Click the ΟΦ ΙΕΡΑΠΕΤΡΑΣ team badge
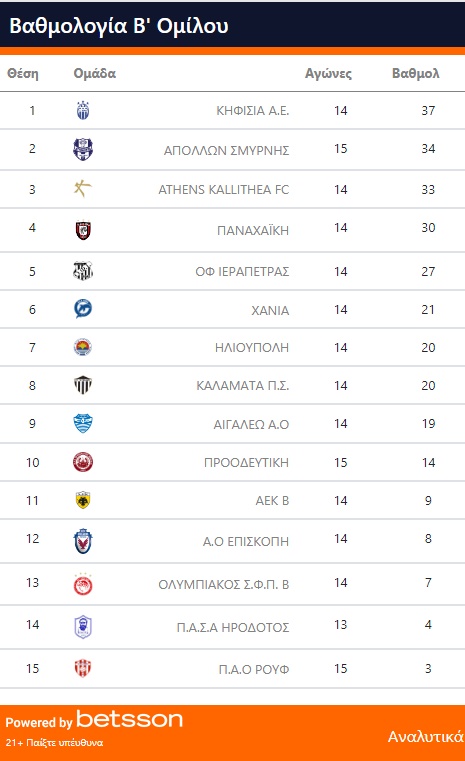 pyautogui.click(x=83, y=271)
